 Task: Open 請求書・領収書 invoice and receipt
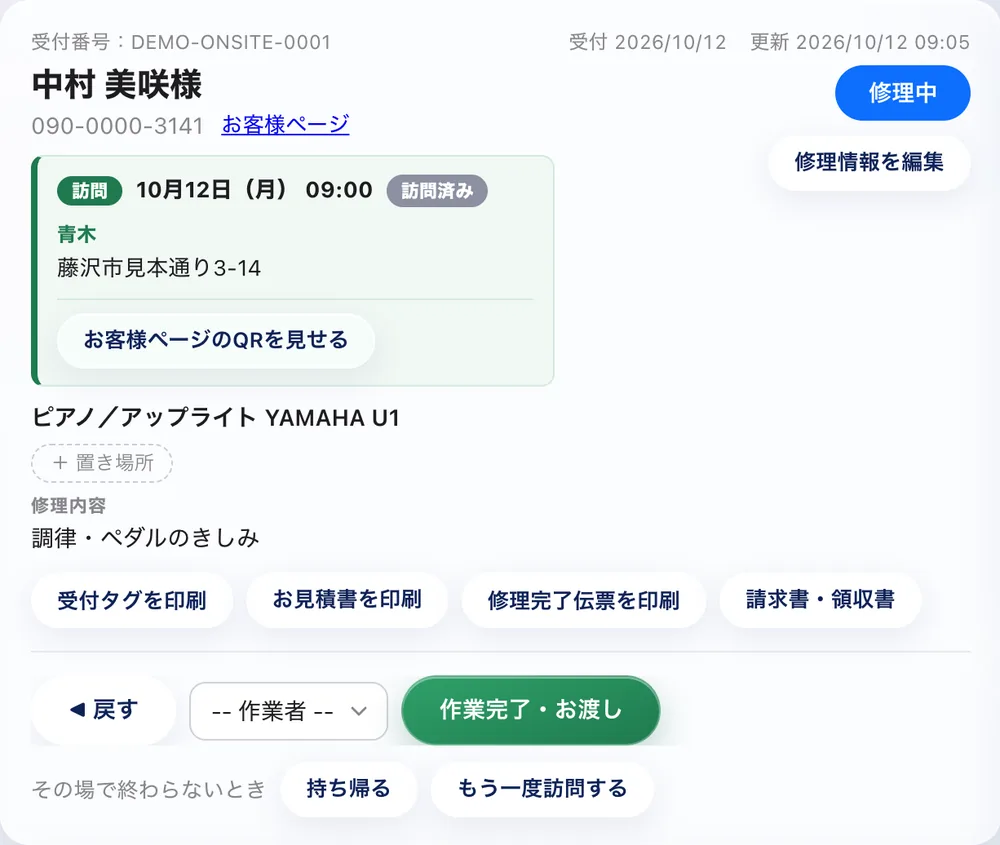[x=820, y=599]
